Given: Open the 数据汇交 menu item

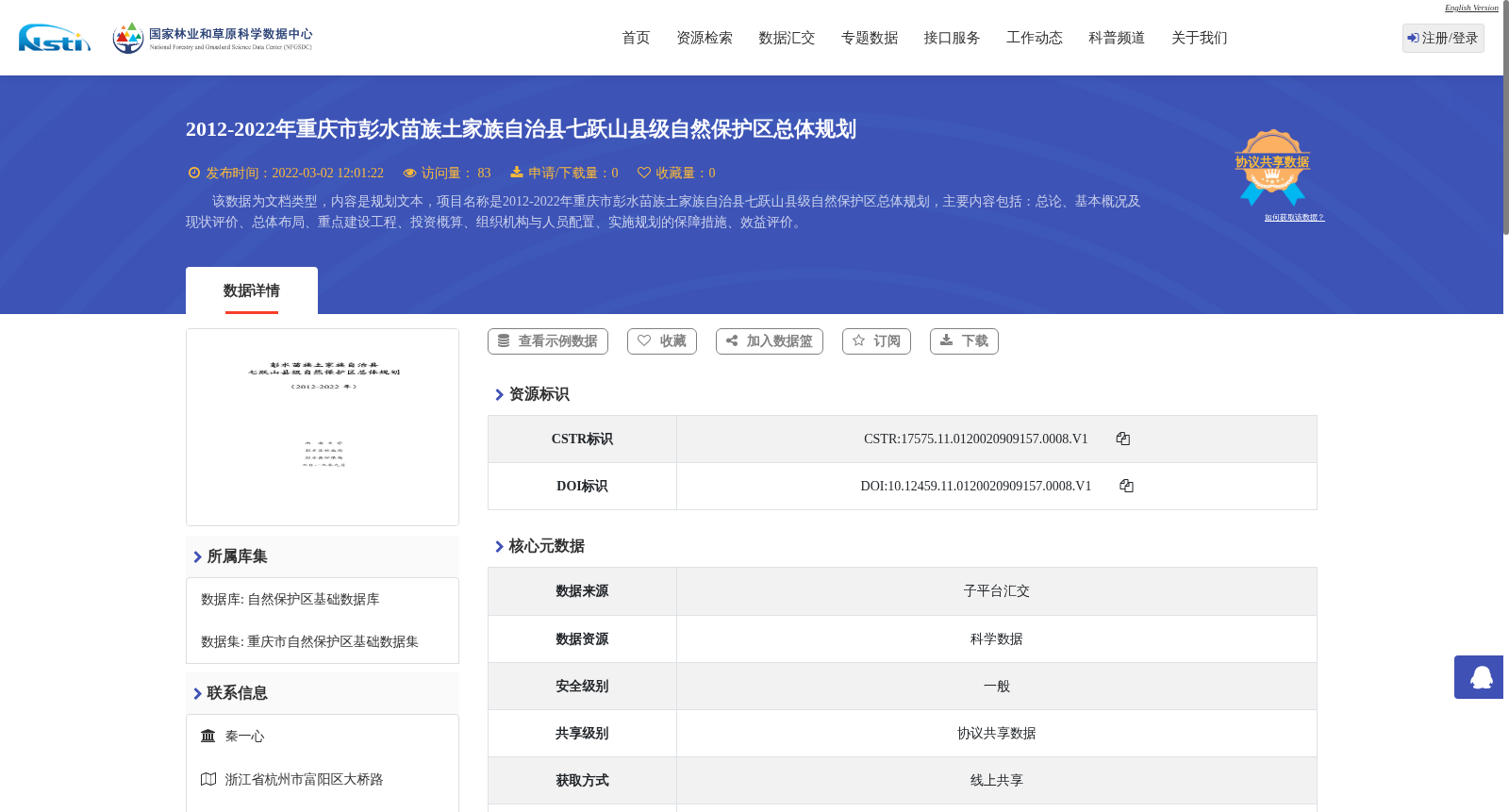Looking at the screenshot, I should pyautogui.click(x=787, y=38).
